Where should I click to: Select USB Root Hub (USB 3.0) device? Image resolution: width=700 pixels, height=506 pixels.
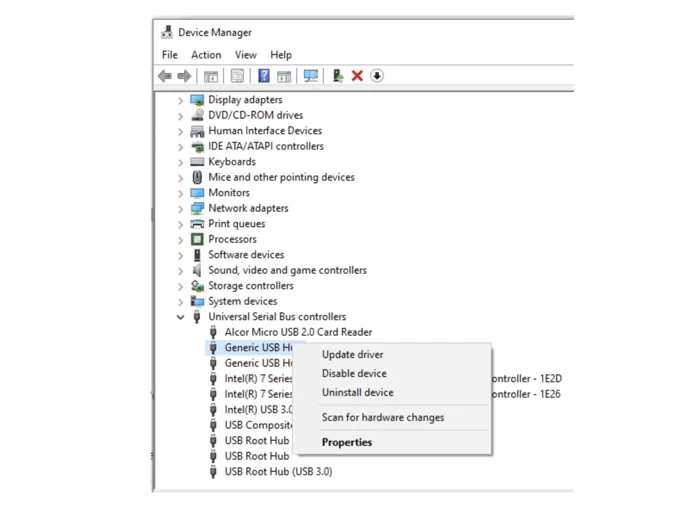(x=278, y=471)
